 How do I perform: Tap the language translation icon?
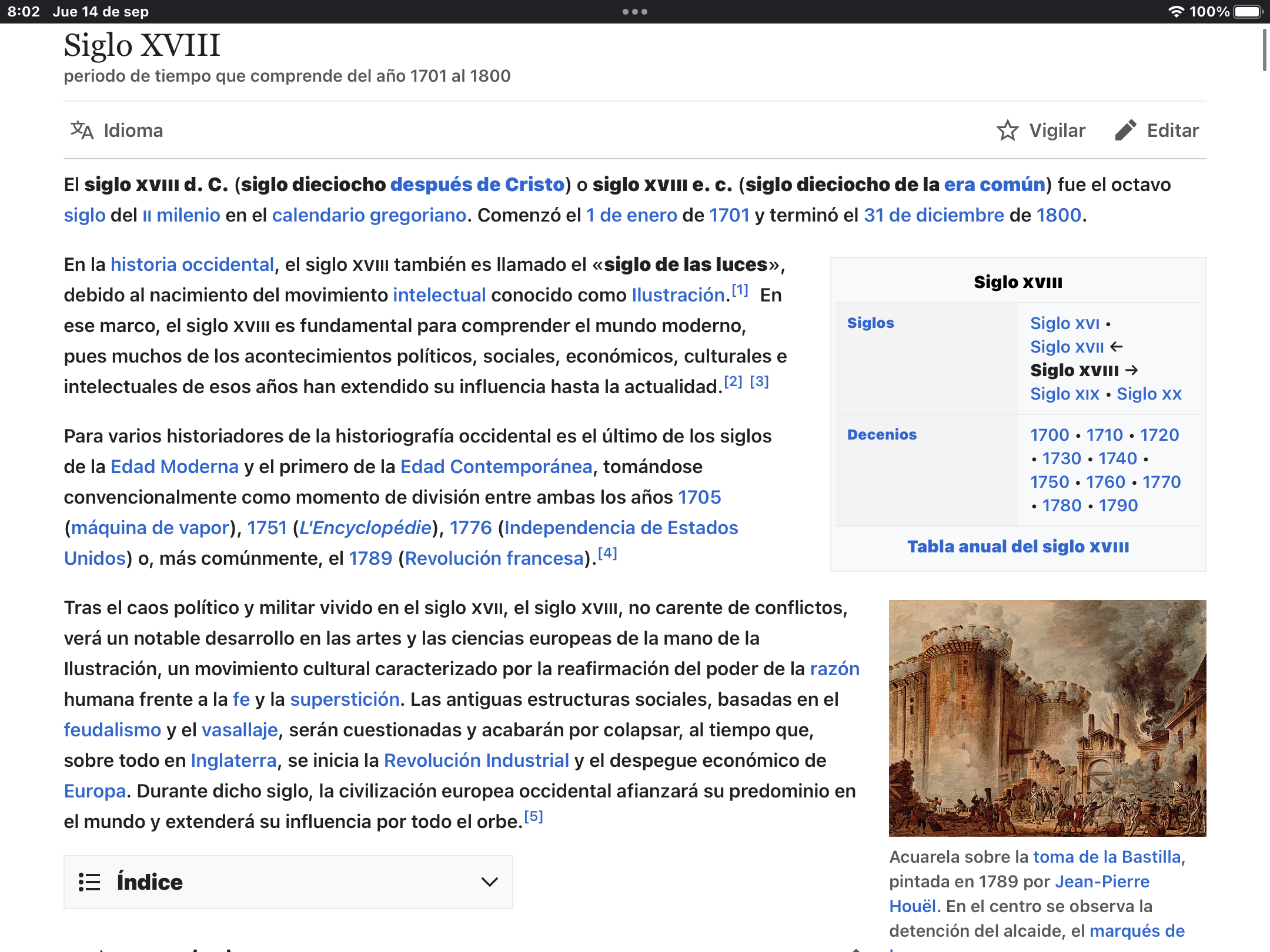[82, 130]
